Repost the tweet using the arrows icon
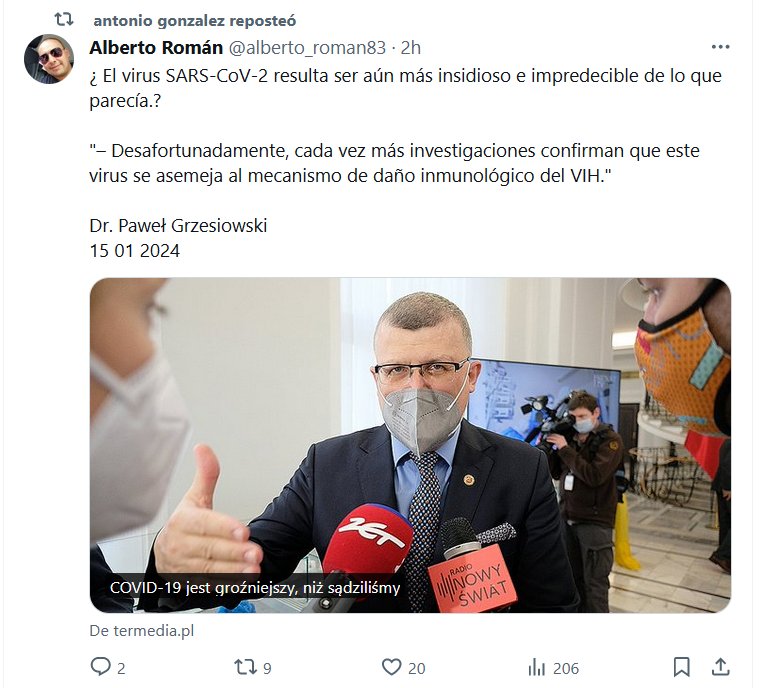The image size is (766, 688). click(x=245, y=667)
